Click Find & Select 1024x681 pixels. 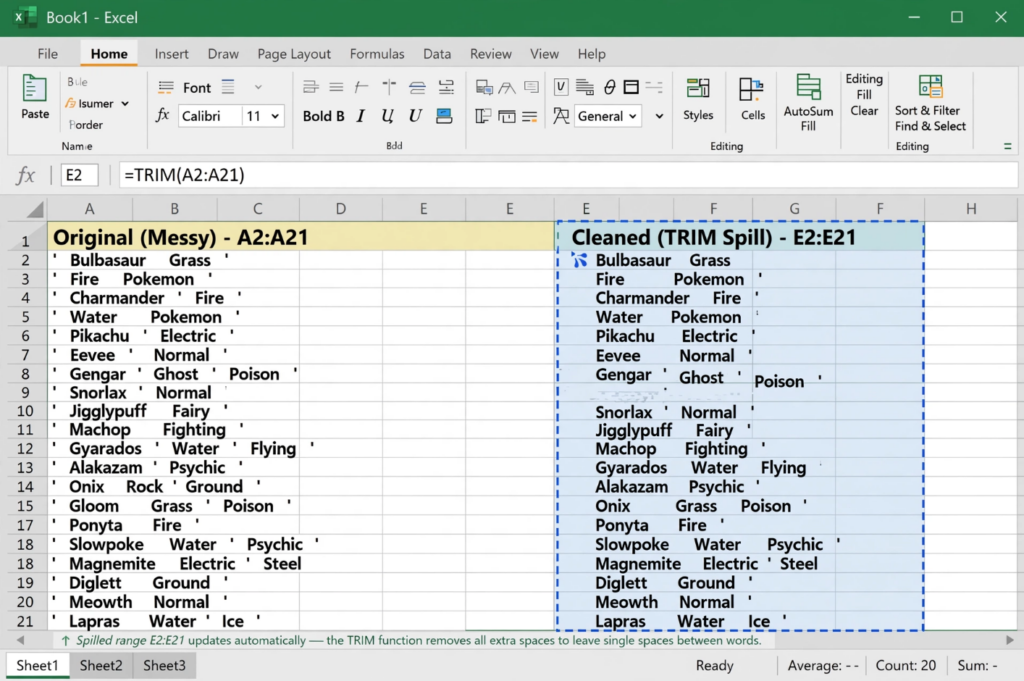click(x=930, y=126)
